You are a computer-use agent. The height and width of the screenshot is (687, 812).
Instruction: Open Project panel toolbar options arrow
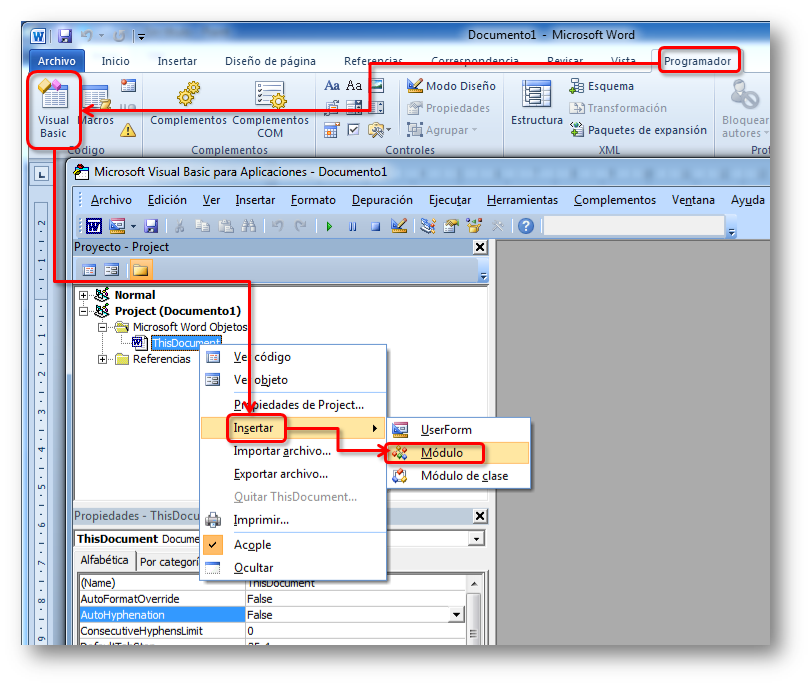pos(484,276)
